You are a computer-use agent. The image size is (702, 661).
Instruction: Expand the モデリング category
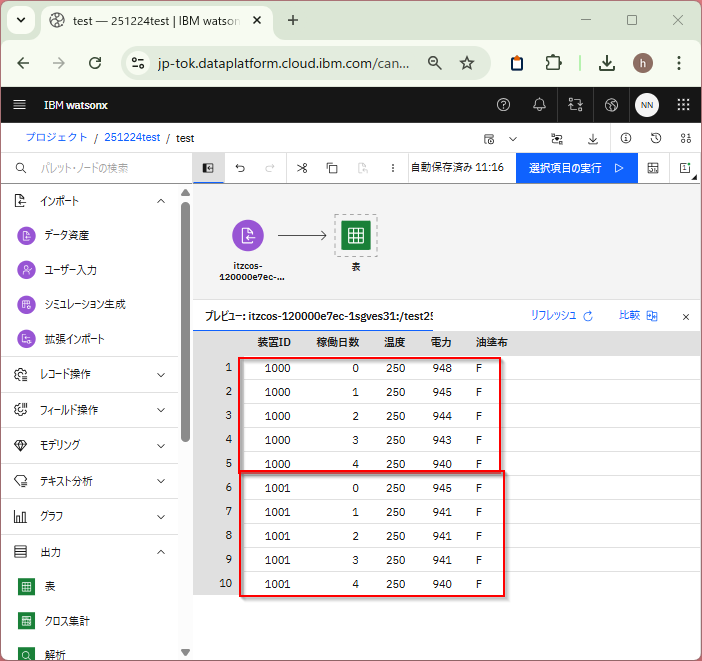[x=90, y=445]
